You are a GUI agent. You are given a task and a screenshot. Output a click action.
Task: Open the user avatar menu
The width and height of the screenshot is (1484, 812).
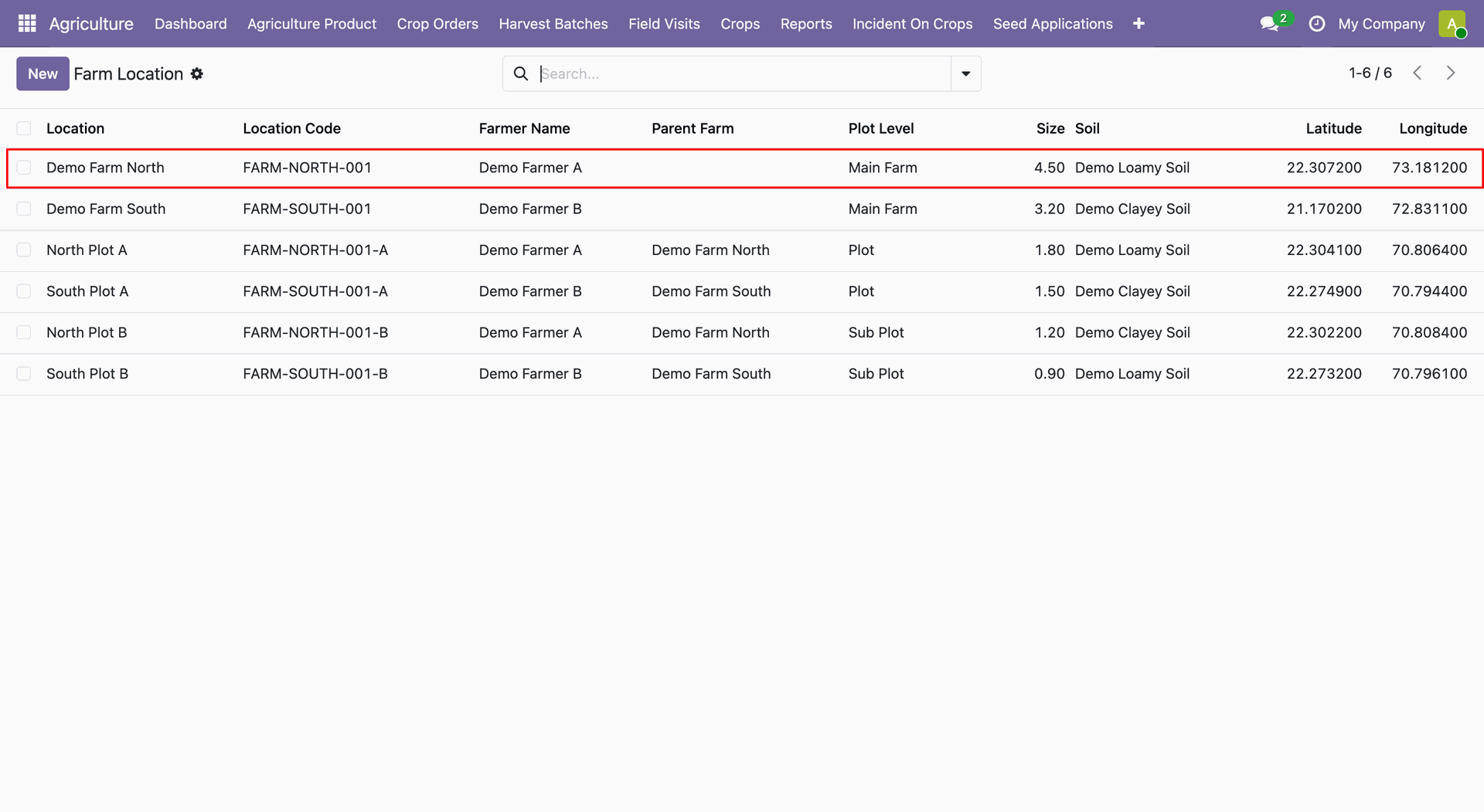[1452, 24]
